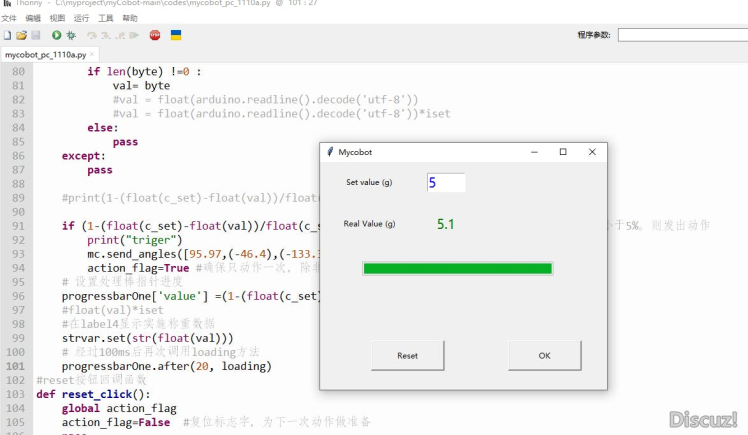Screen dimensions: 748x435
Task: Click the 'action_flag=True' code line
Action: [138, 268]
